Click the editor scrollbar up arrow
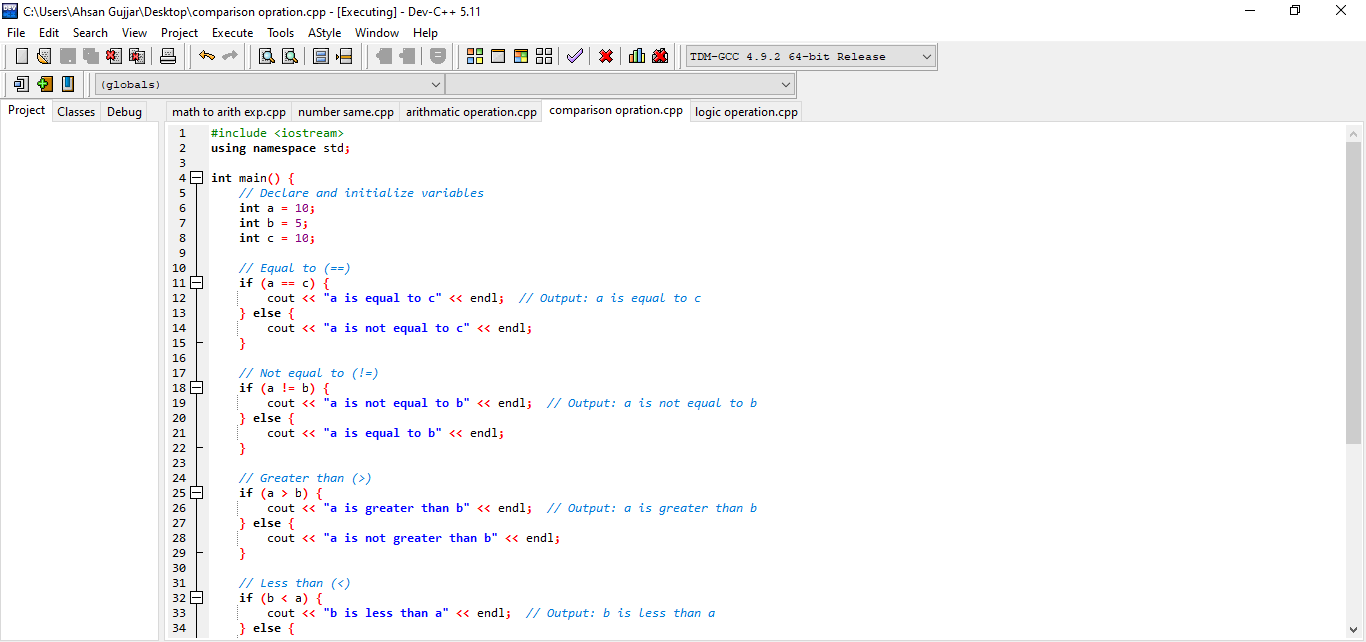The image size is (1366, 642). [x=1354, y=133]
